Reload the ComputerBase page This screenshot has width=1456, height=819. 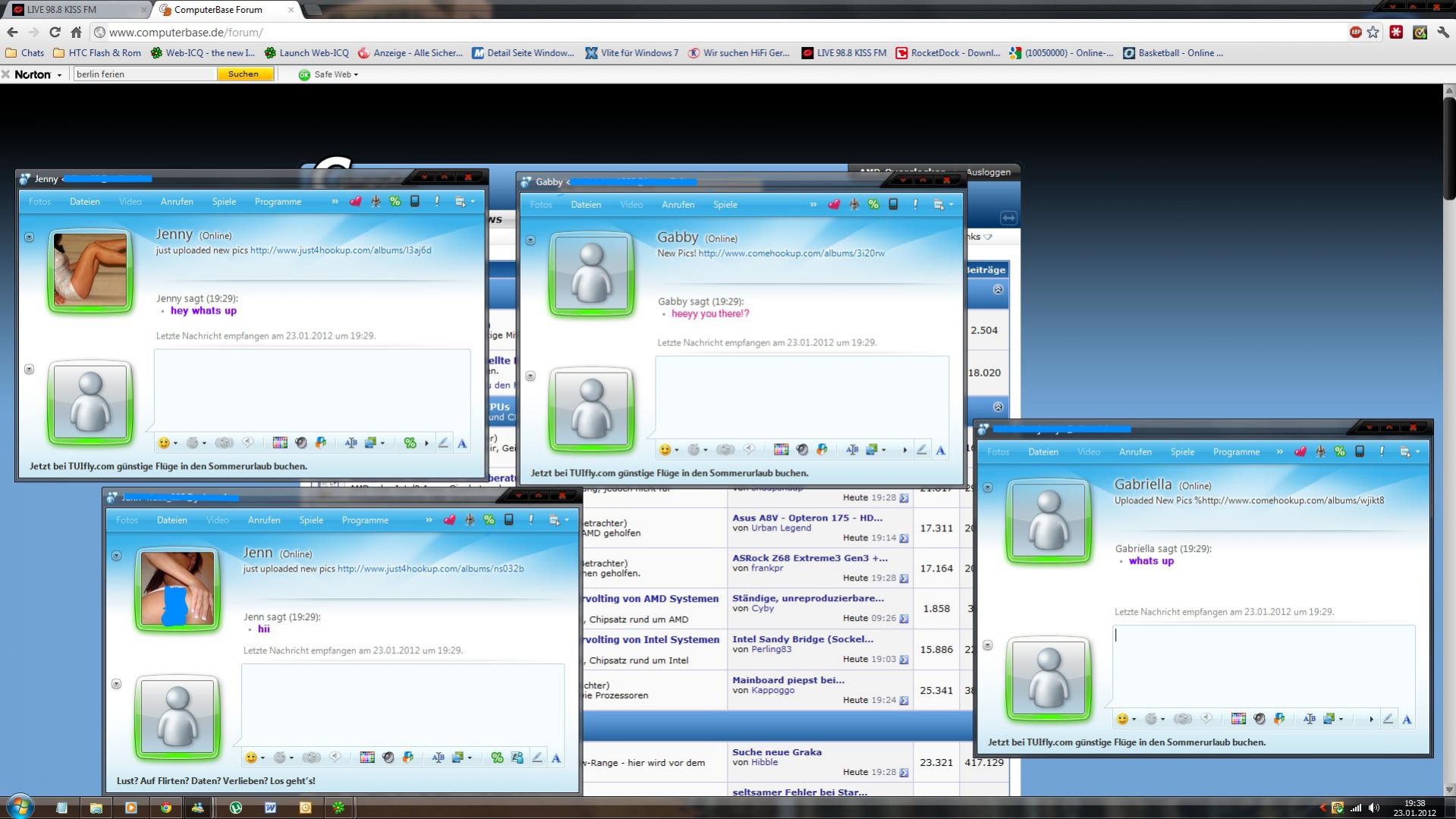55,32
